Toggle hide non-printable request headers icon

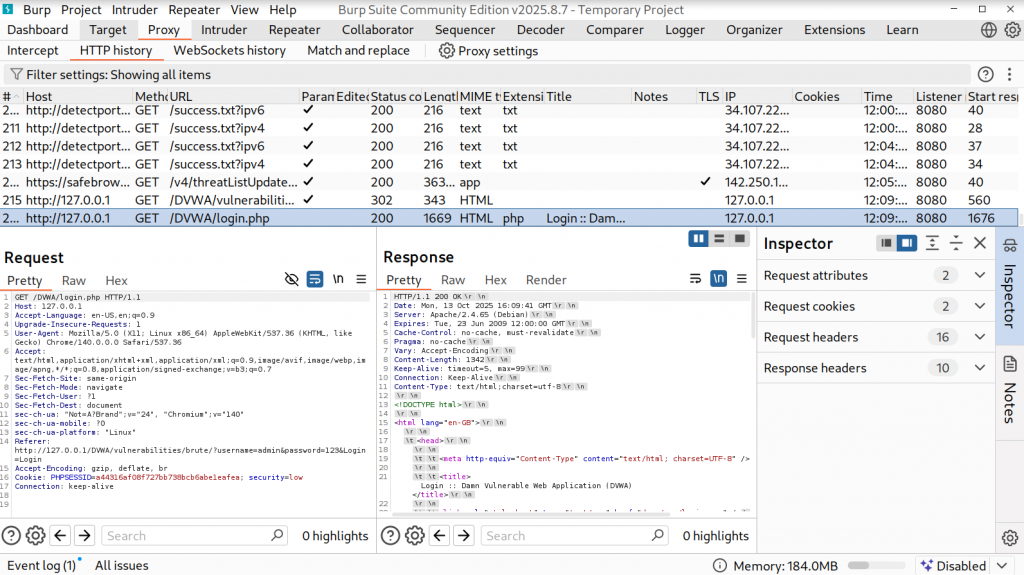[x=291, y=280]
